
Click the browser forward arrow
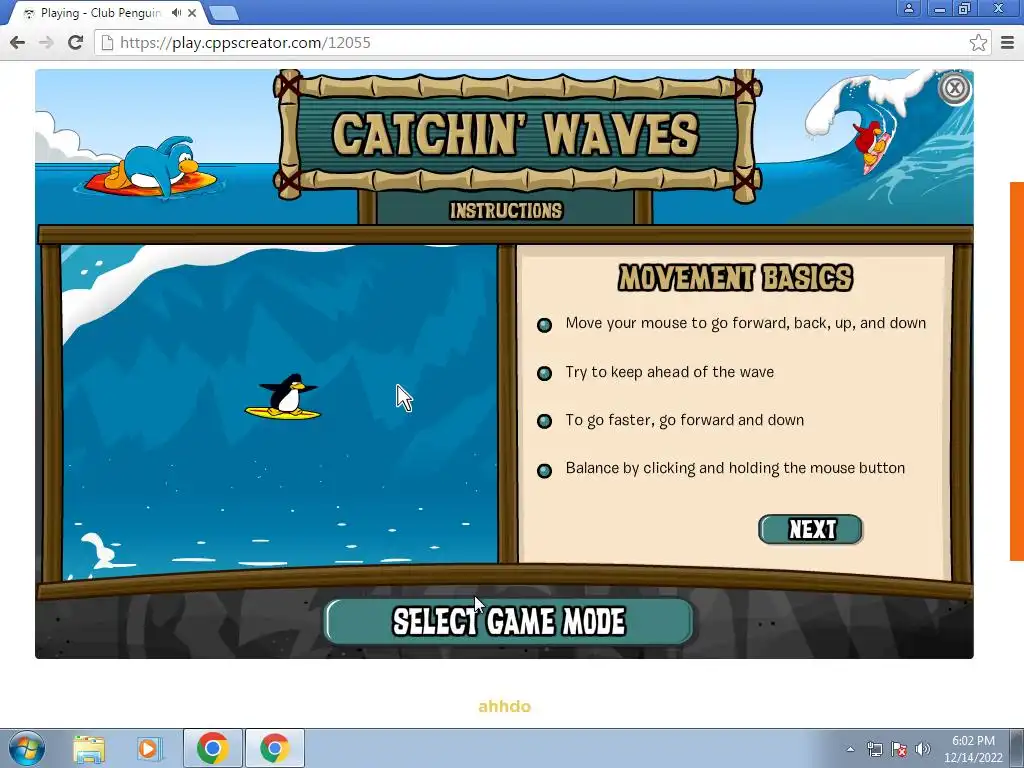46,43
